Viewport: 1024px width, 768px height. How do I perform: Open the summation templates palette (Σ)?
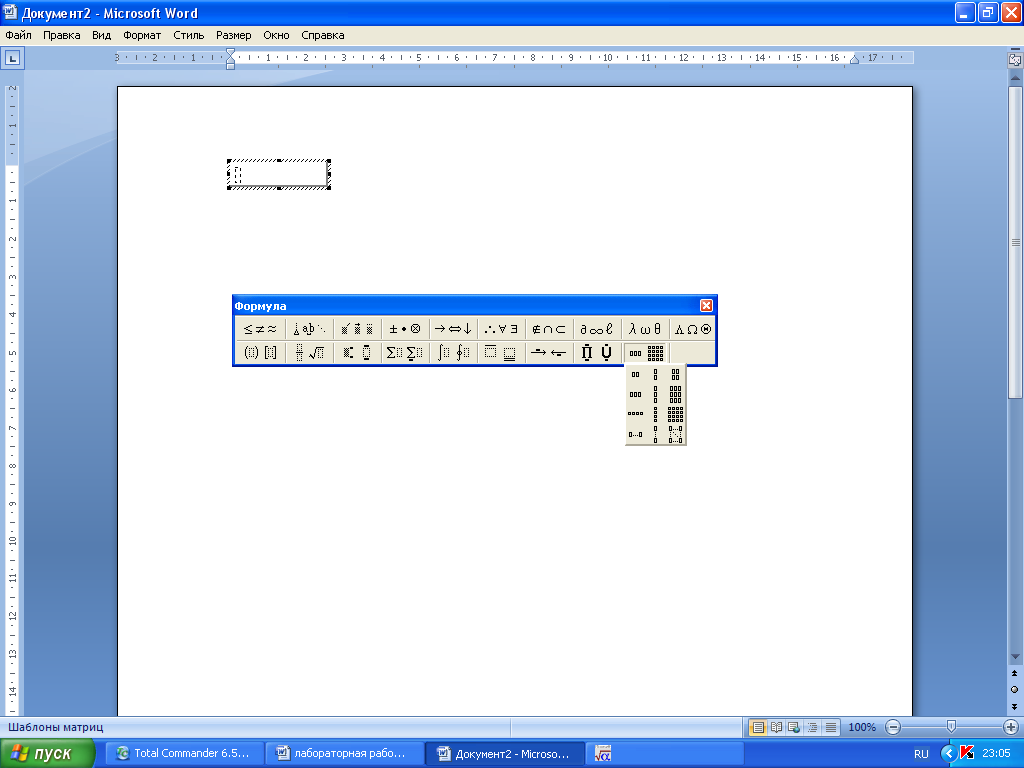coord(405,353)
